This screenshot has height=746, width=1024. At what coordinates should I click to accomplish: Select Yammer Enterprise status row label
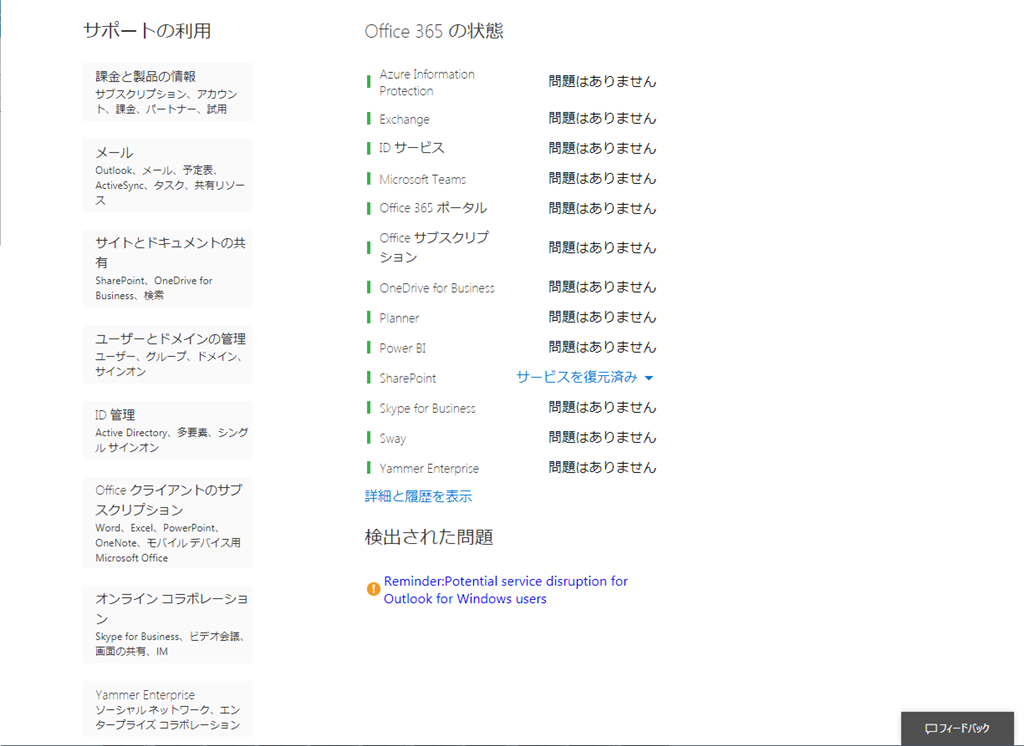coord(429,468)
